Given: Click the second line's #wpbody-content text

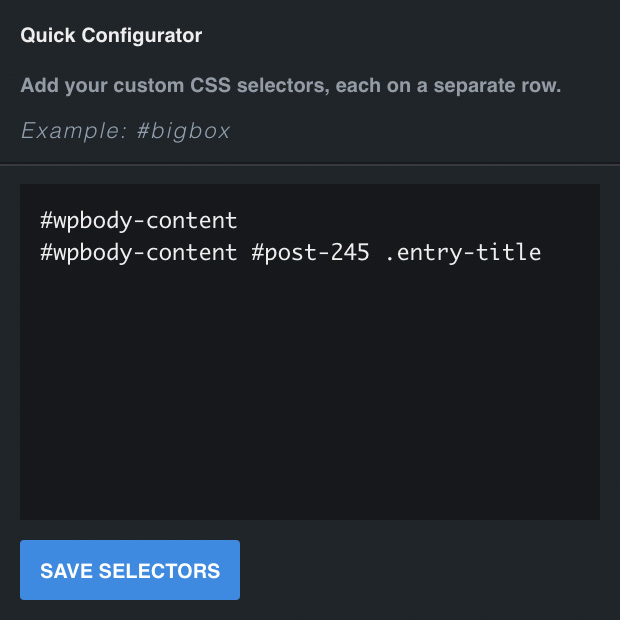Looking at the screenshot, I should pos(138,253).
